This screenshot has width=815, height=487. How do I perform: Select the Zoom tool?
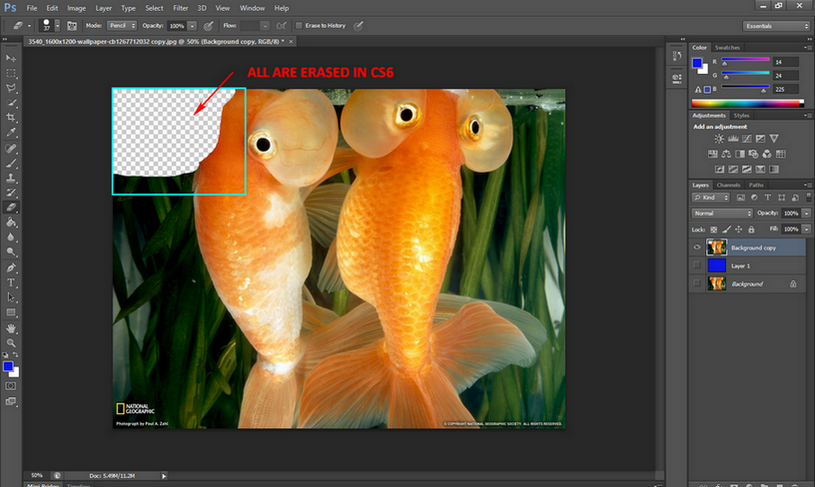click(x=11, y=343)
